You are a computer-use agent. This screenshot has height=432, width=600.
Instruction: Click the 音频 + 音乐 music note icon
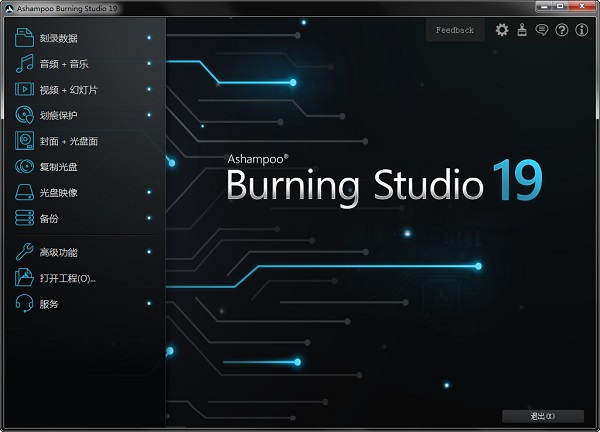click(24, 64)
